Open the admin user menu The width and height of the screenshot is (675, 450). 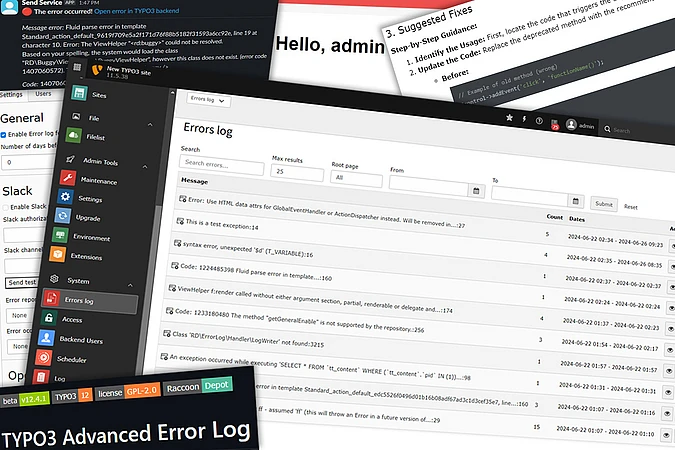tap(580, 125)
